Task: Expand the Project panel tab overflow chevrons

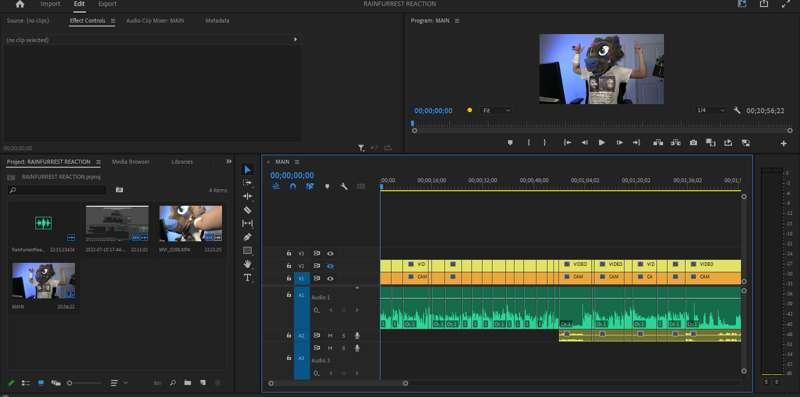Action: click(229, 162)
